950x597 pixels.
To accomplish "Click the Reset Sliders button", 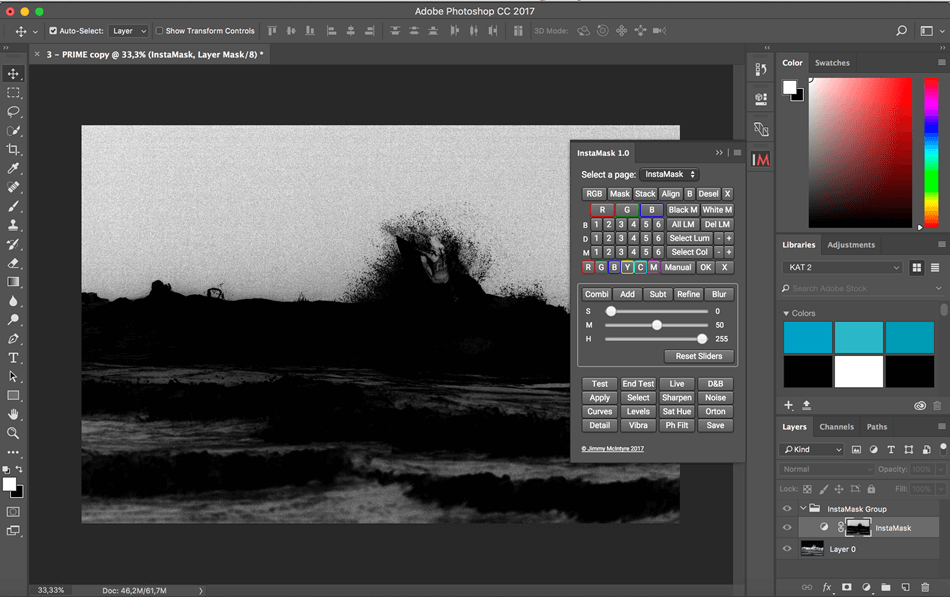I will [699, 356].
